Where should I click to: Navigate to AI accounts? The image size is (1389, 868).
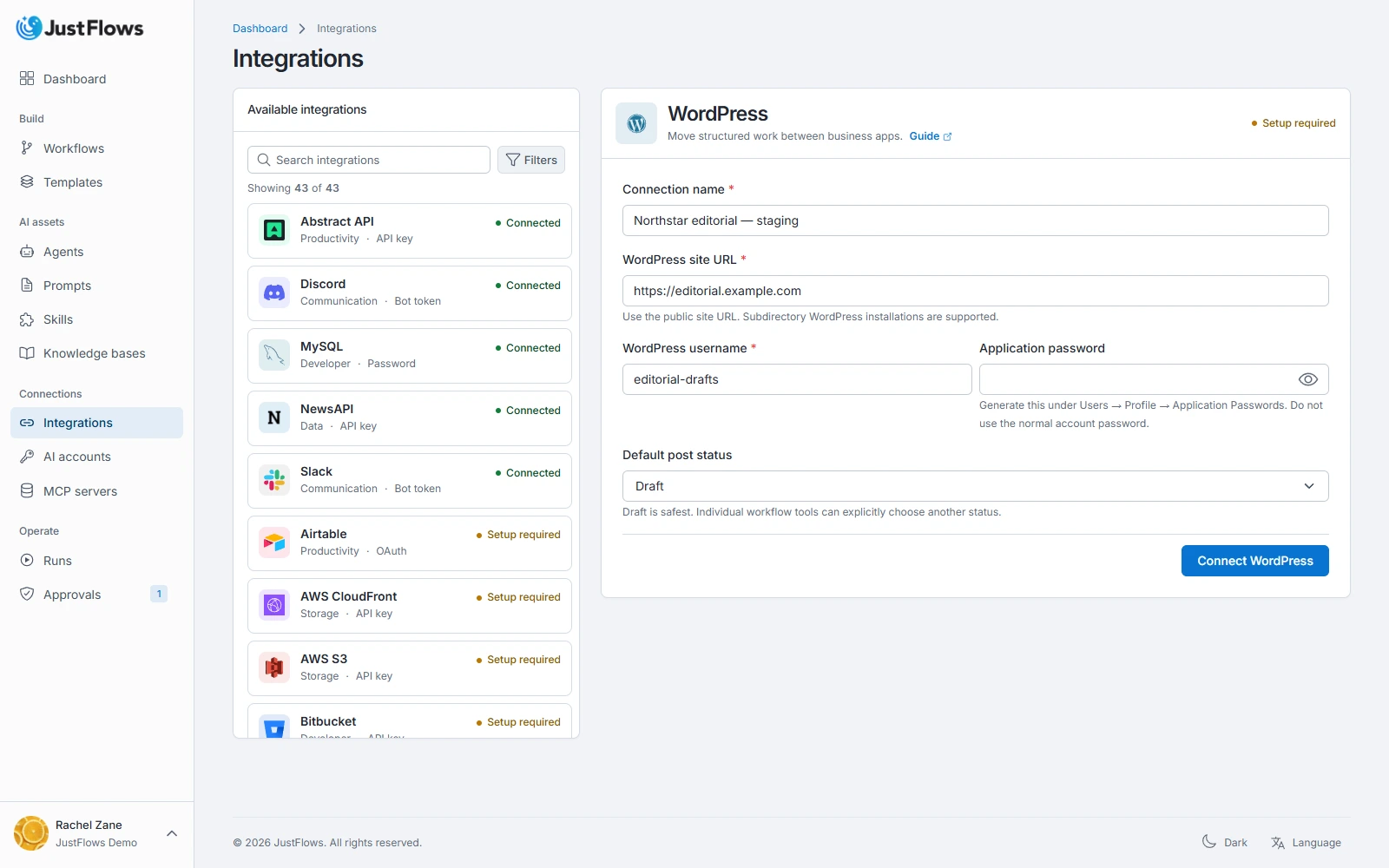pyautogui.click(x=96, y=457)
